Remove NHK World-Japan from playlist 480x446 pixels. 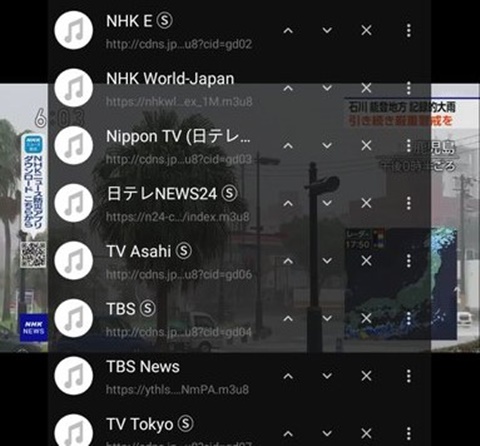[366, 88]
